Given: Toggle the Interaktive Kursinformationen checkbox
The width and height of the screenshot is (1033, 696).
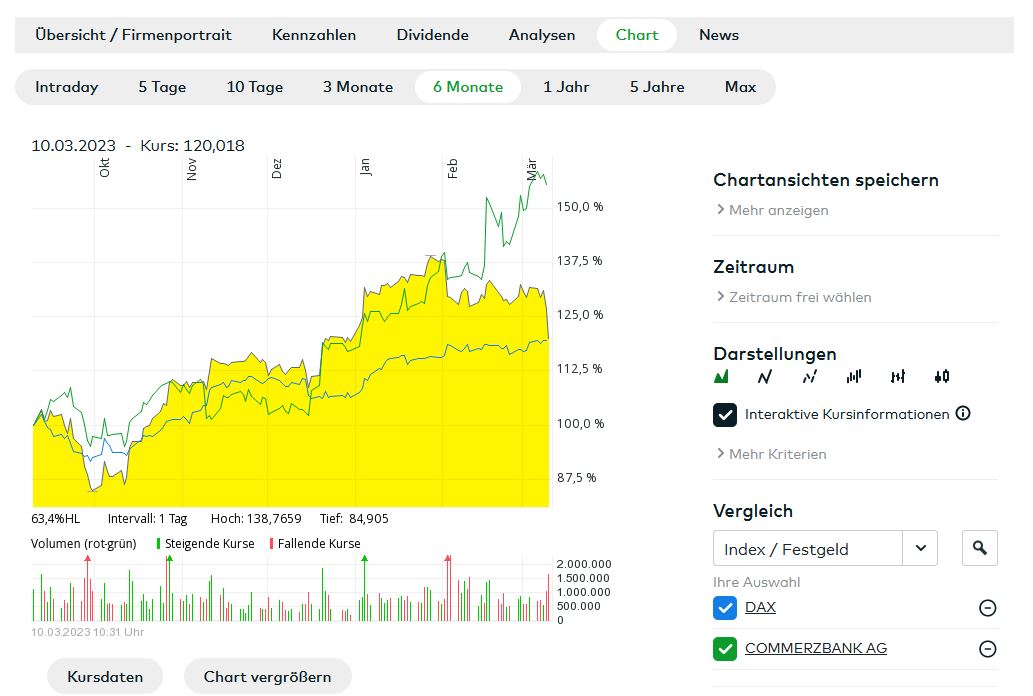Looking at the screenshot, I should 725,414.
